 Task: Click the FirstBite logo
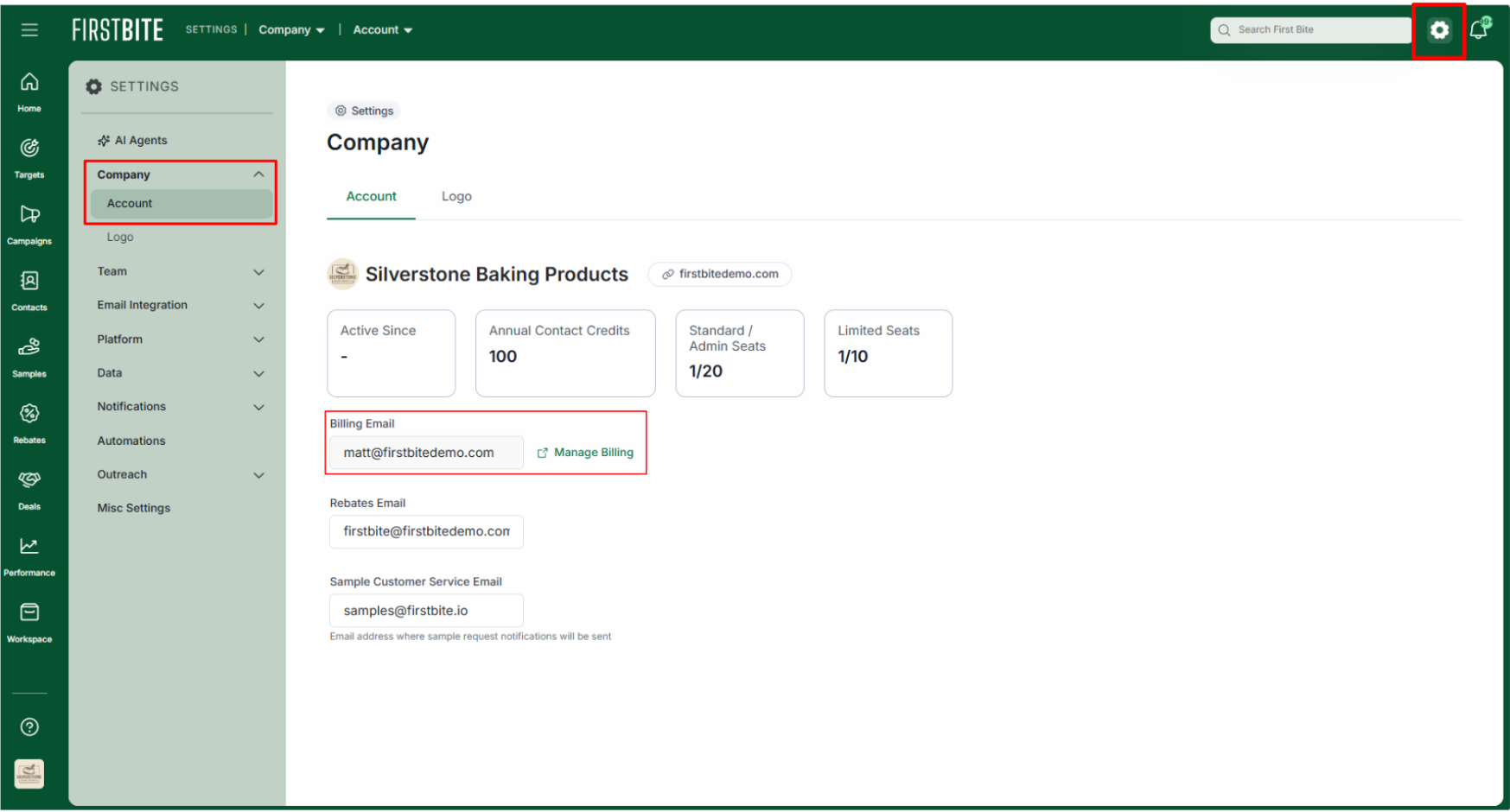[x=118, y=30]
